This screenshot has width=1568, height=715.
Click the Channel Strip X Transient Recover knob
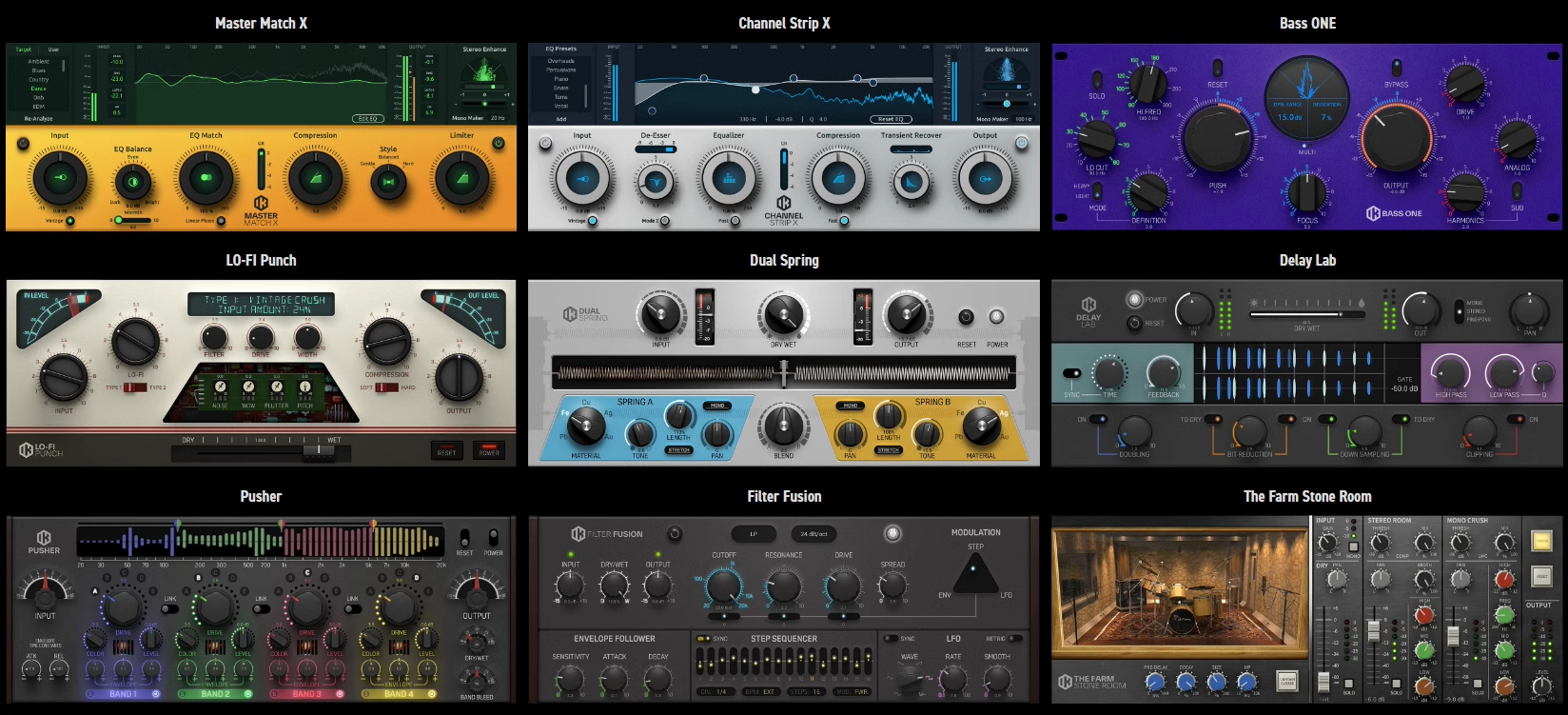click(911, 180)
